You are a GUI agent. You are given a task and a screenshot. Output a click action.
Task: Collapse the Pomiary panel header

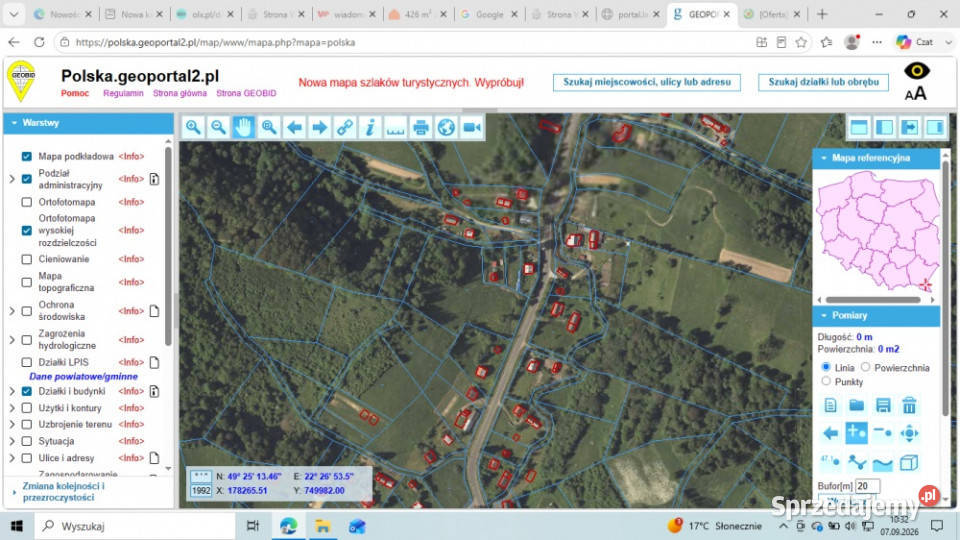(876, 315)
